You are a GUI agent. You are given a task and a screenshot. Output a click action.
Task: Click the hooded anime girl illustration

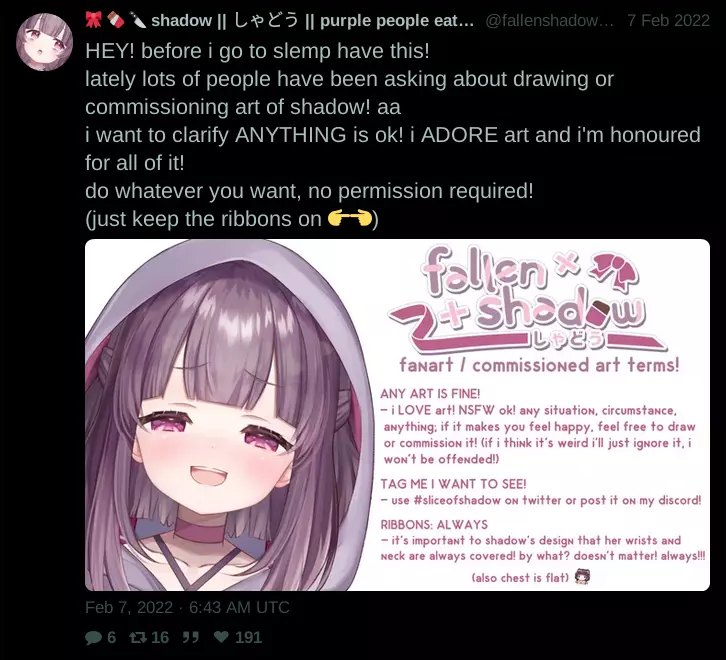pyautogui.click(x=229, y=415)
